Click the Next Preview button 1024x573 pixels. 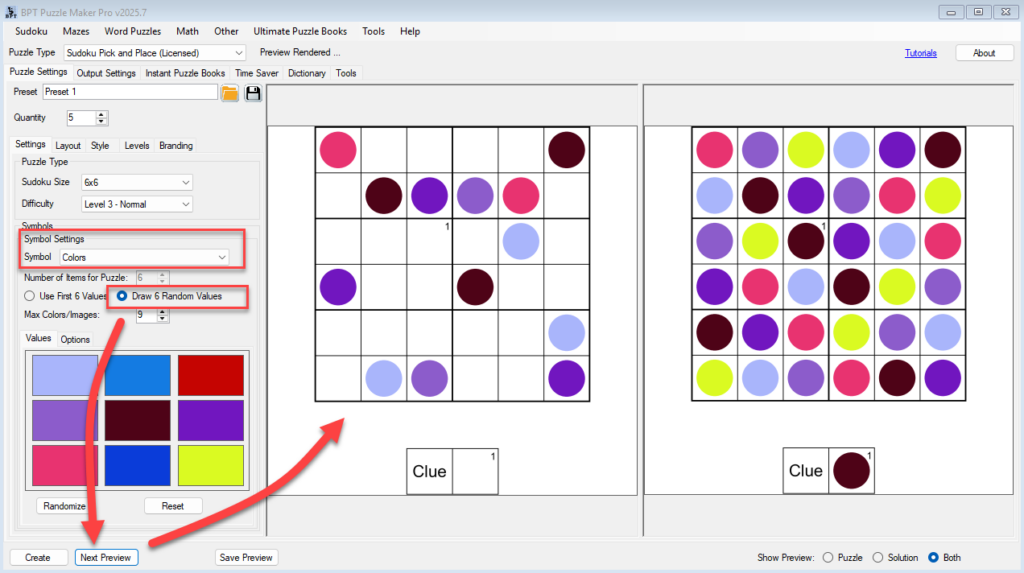[106, 557]
